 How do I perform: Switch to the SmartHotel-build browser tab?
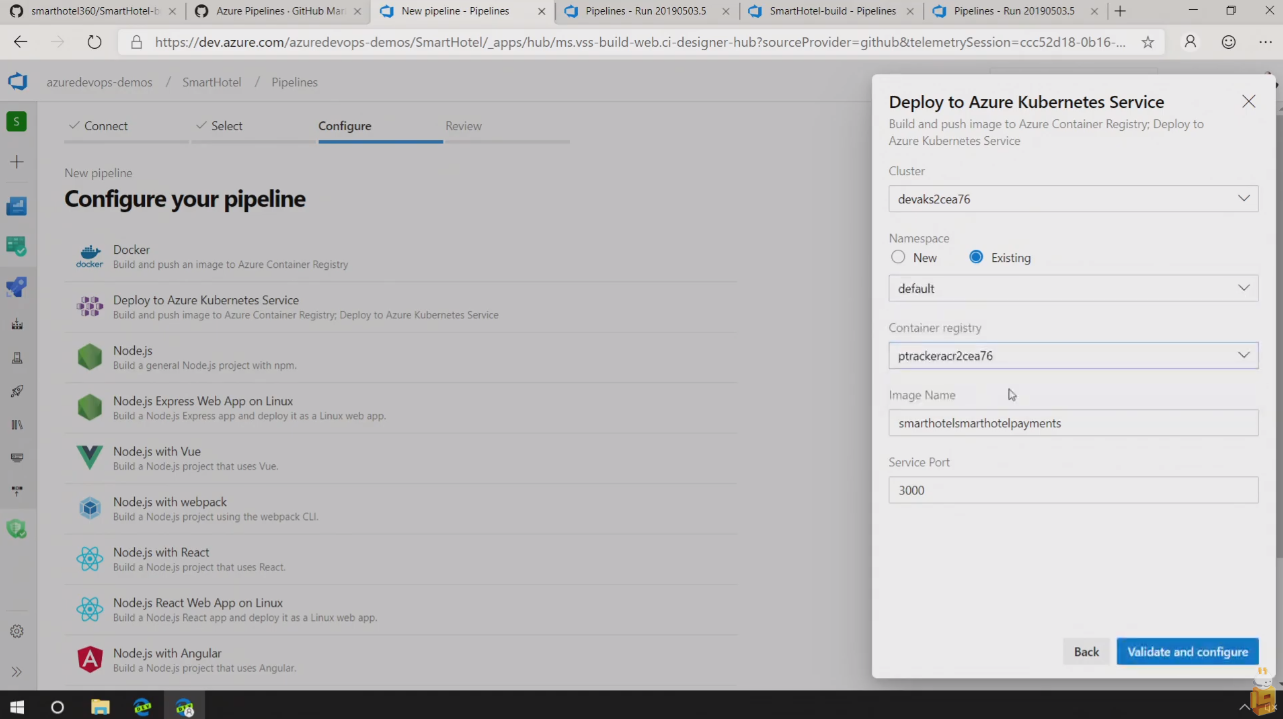831,11
